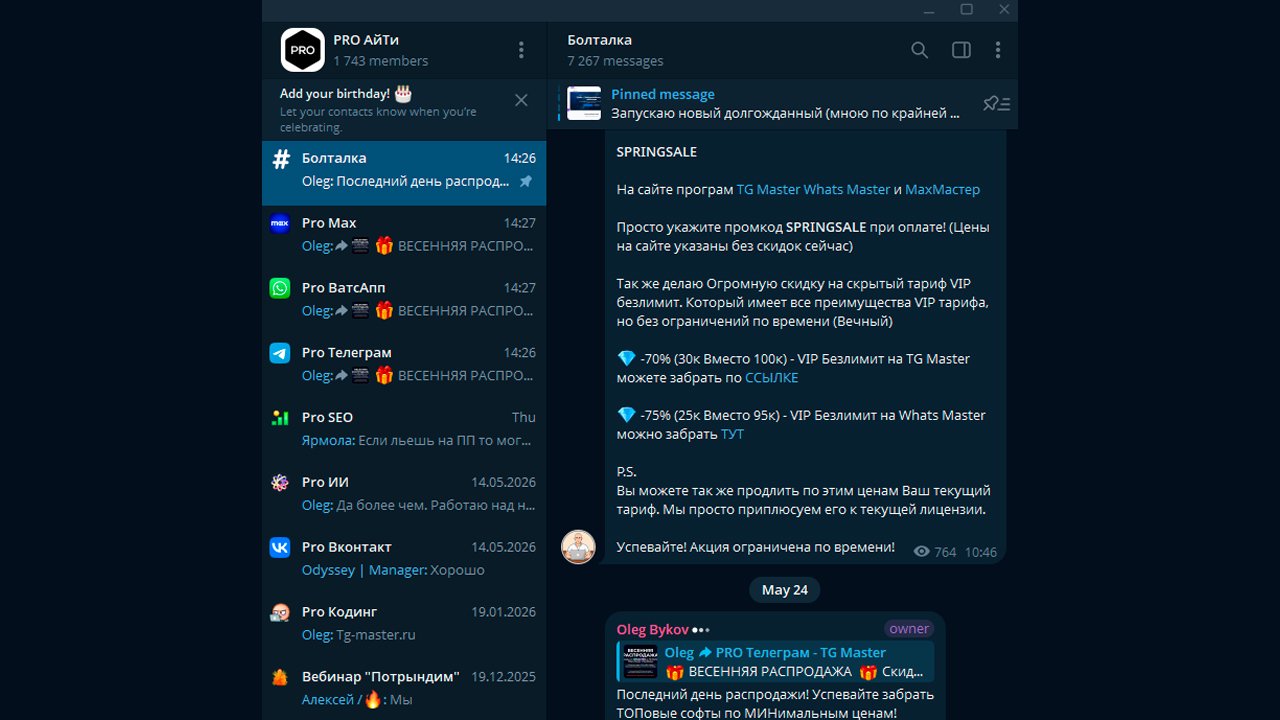
Task: Click the 7 267 messages subtitle
Action: pos(615,61)
